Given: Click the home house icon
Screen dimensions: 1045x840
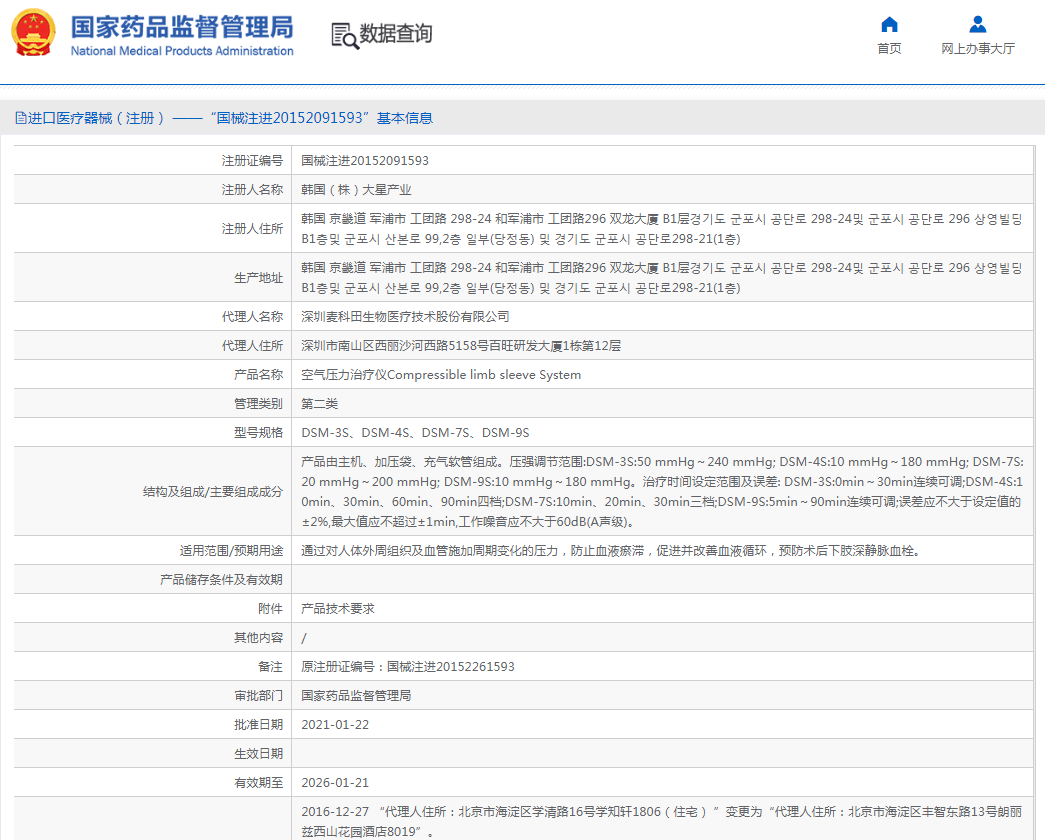Looking at the screenshot, I should [x=889, y=24].
